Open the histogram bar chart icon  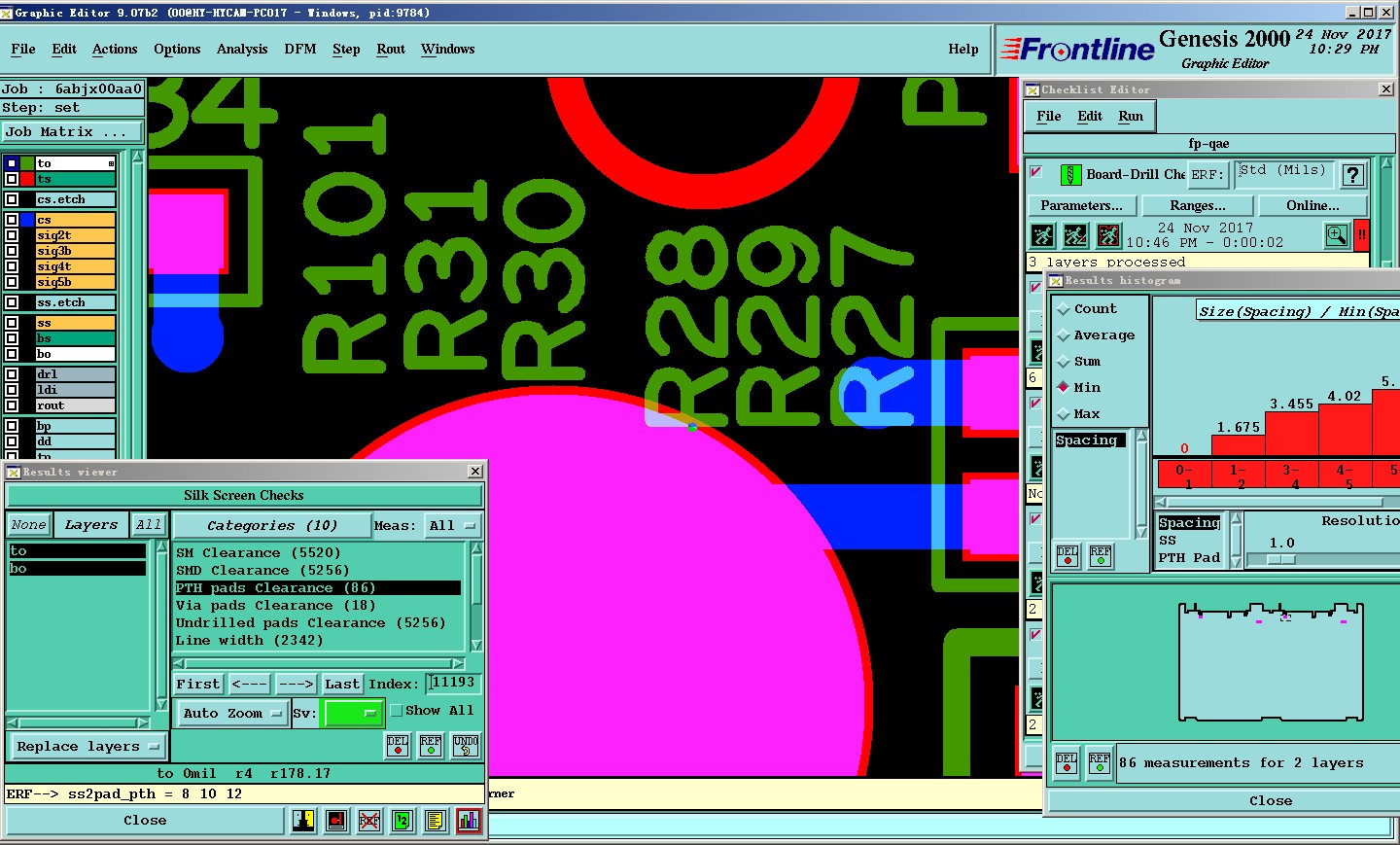(469, 821)
